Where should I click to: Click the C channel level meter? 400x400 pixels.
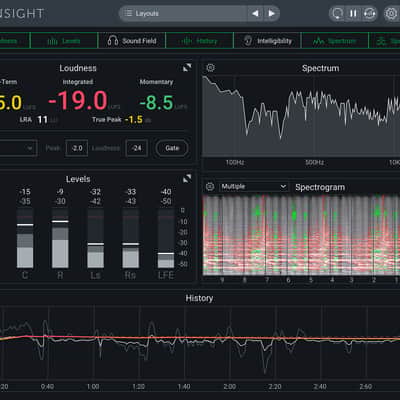click(x=25, y=238)
